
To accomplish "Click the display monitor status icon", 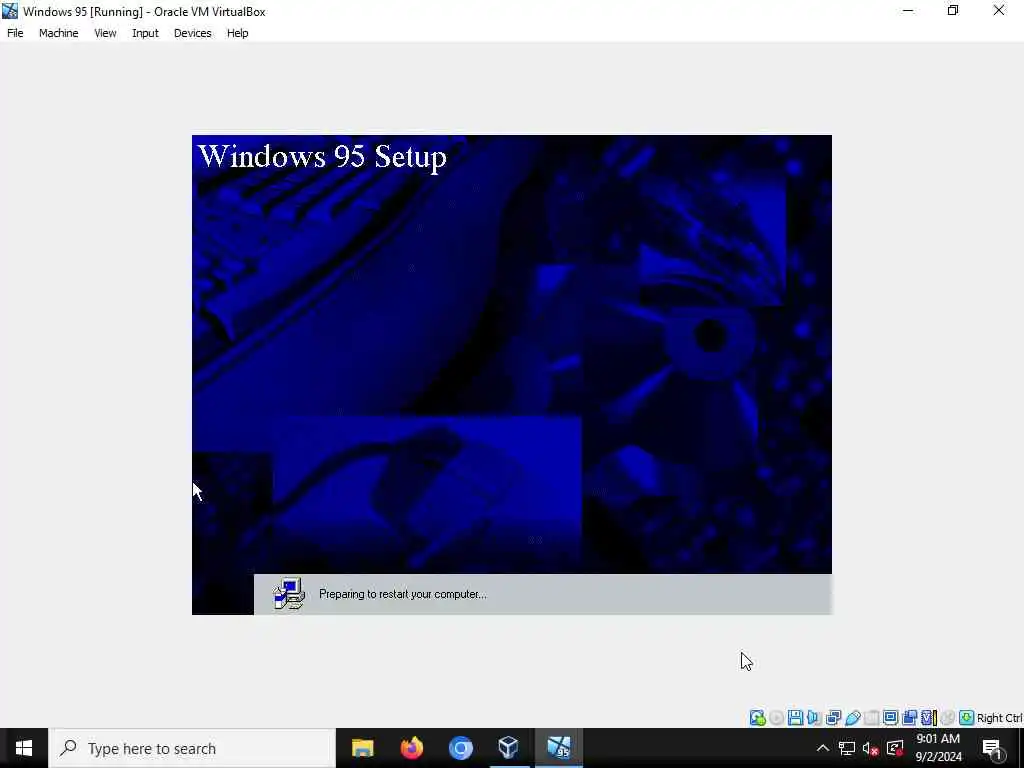I will tap(891, 718).
